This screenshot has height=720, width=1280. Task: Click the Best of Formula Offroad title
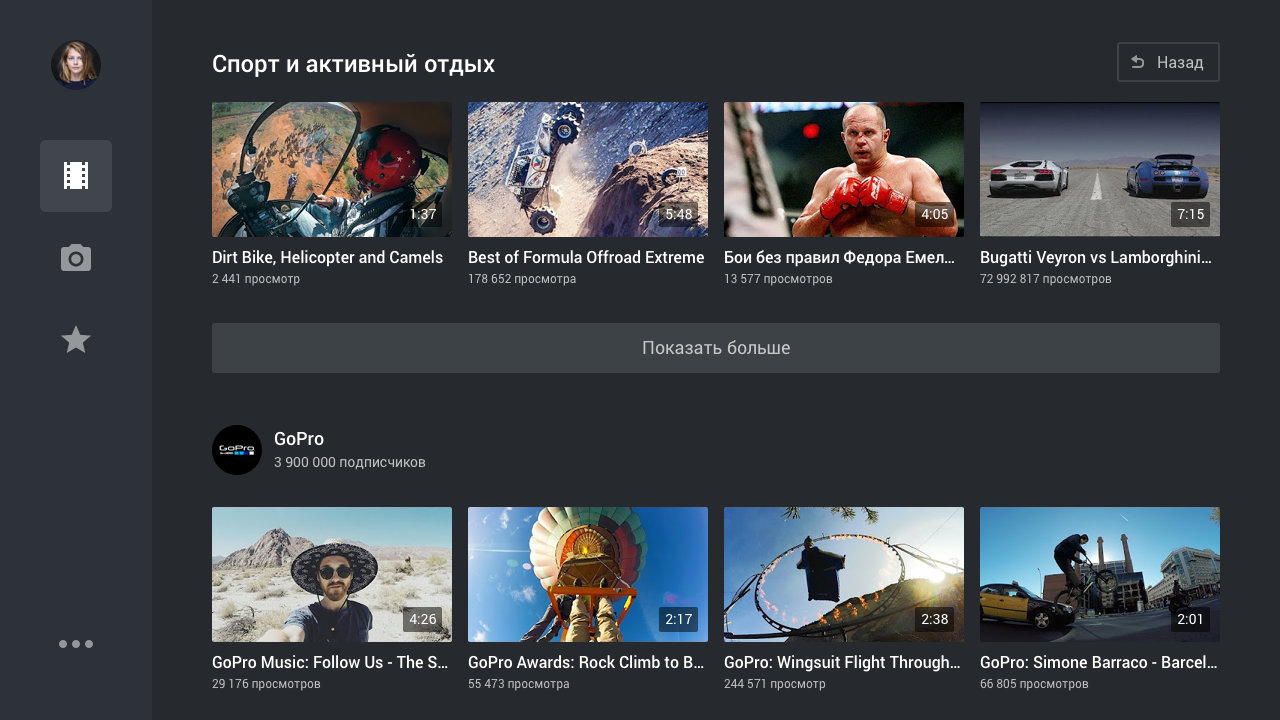(x=586, y=258)
